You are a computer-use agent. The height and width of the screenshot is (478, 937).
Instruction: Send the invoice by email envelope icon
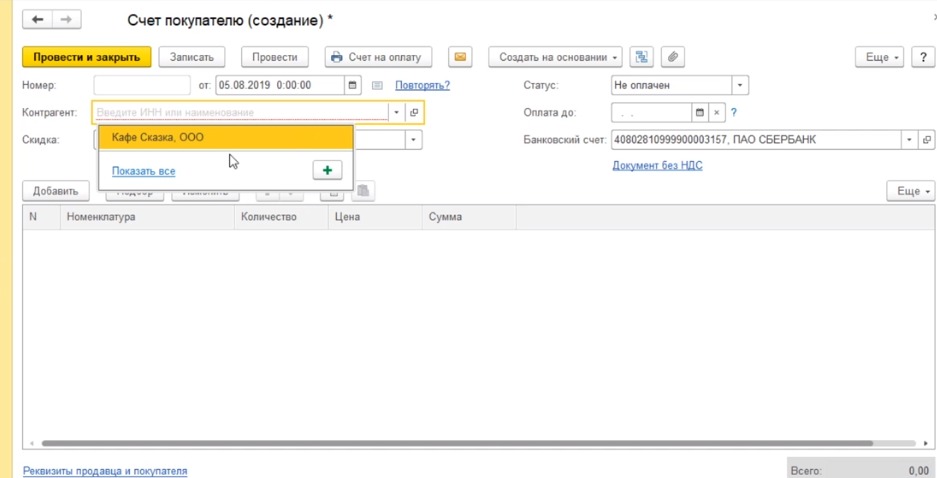(x=460, y=57)
